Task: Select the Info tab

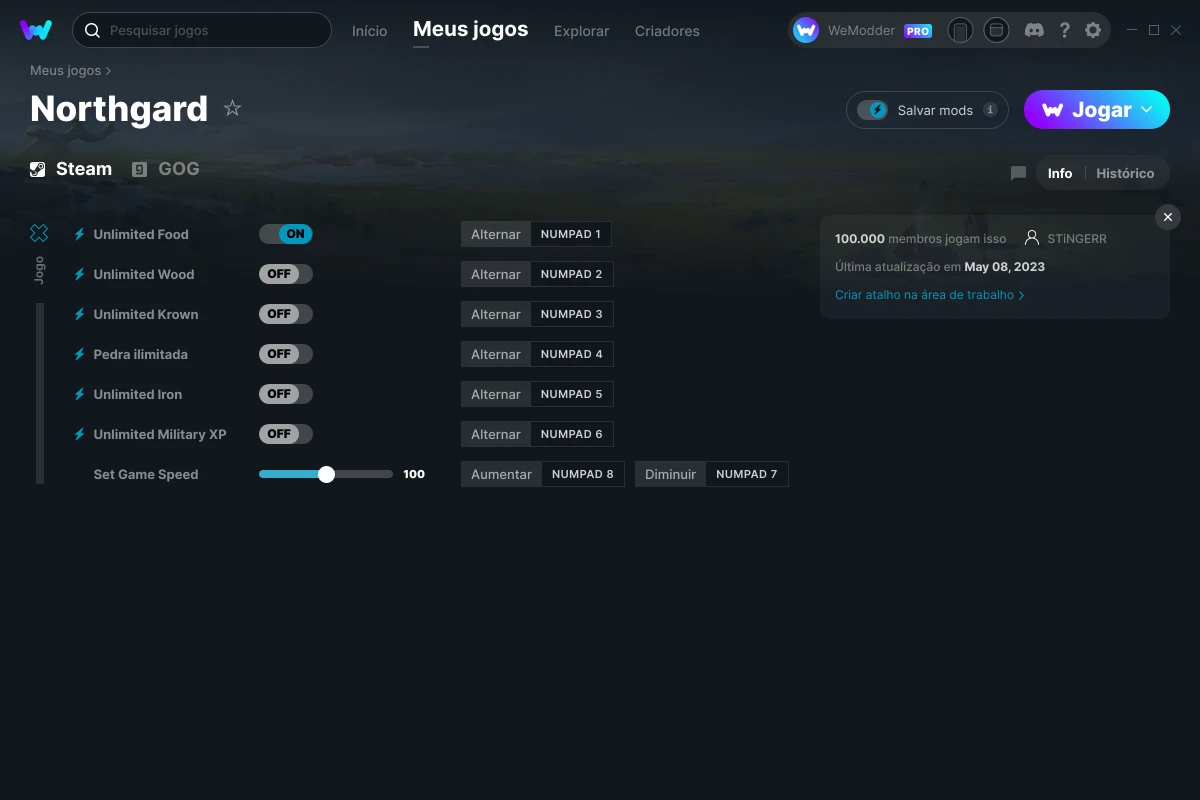Action: click(x=1060, y=173)
